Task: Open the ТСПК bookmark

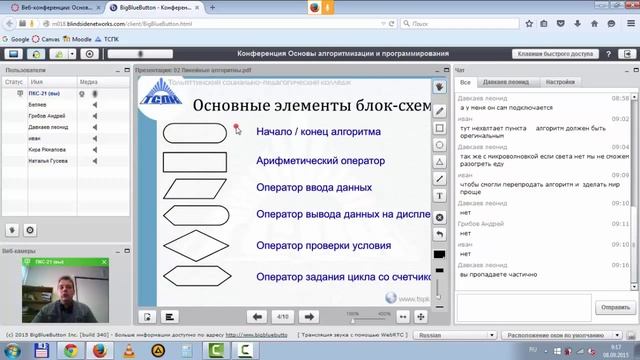Action: 107,39
